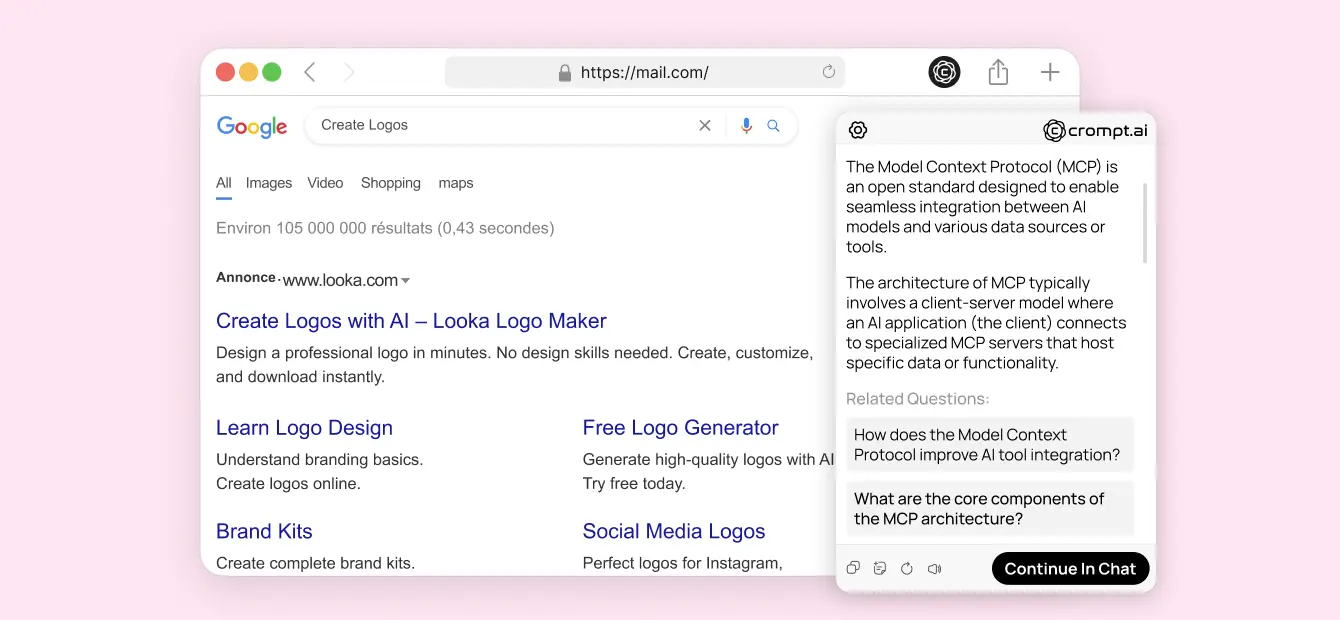Open a new tab with plus icon
The width and height of the screenshot is (1340, 620).
coord(1050,72)
